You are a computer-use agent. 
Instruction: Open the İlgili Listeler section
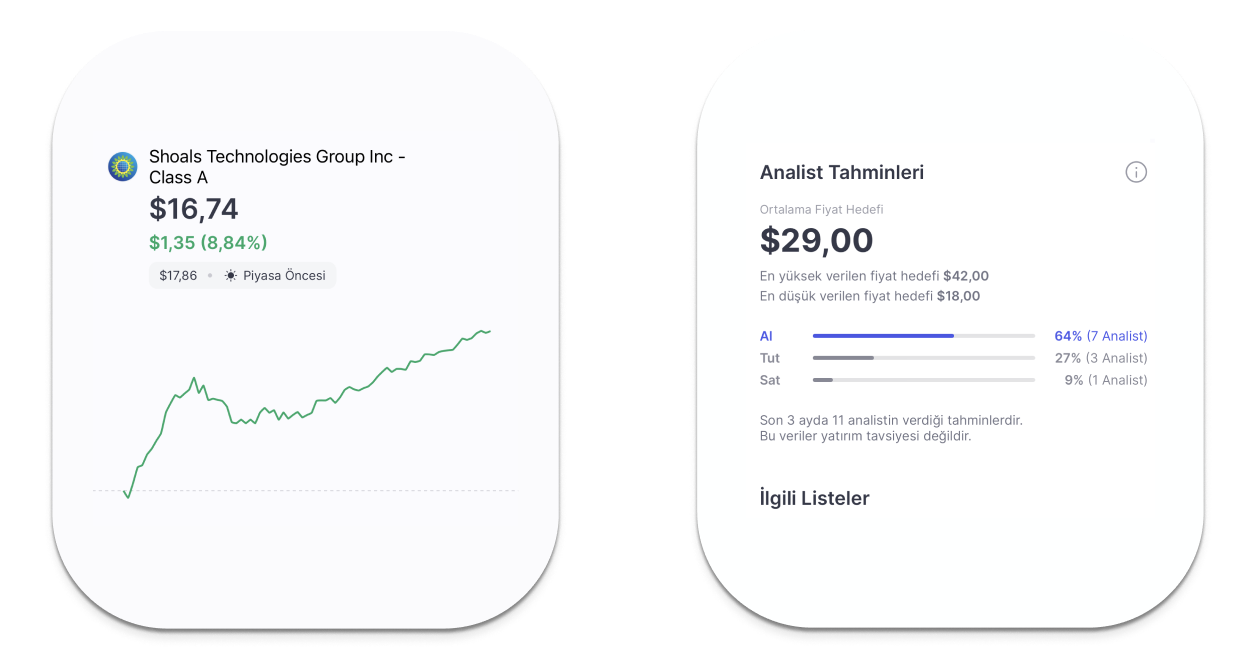click(814, 498)
